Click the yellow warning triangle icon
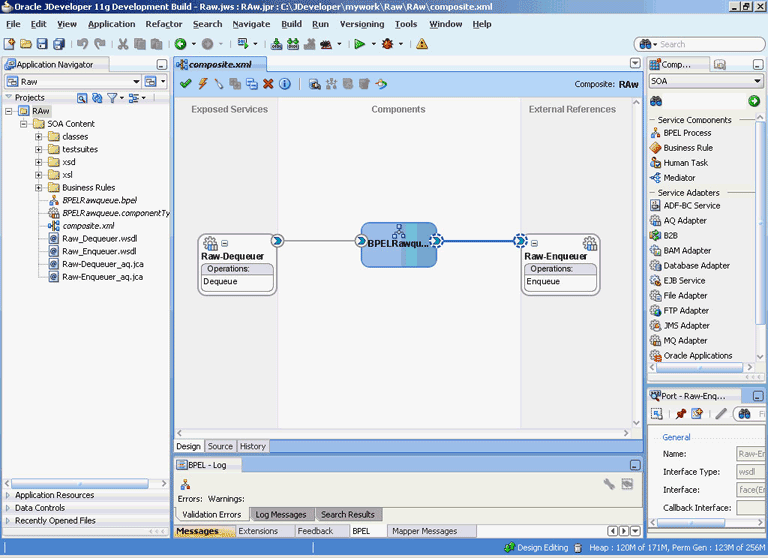This screenshot has height=558, width=768. point(422,44)
